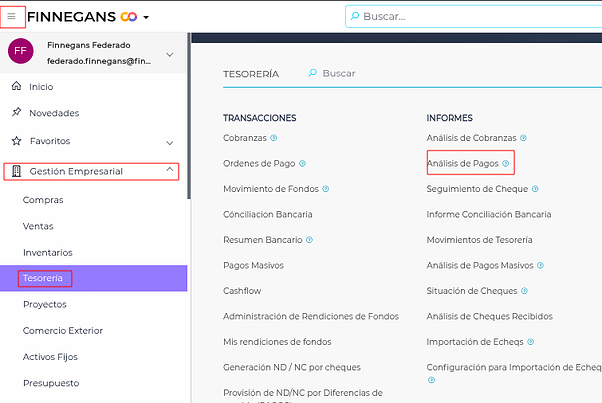Click the Favoritos star icon
Image resolution: width=602 pixels, height=403 pixels.
[x=16, y=141]
